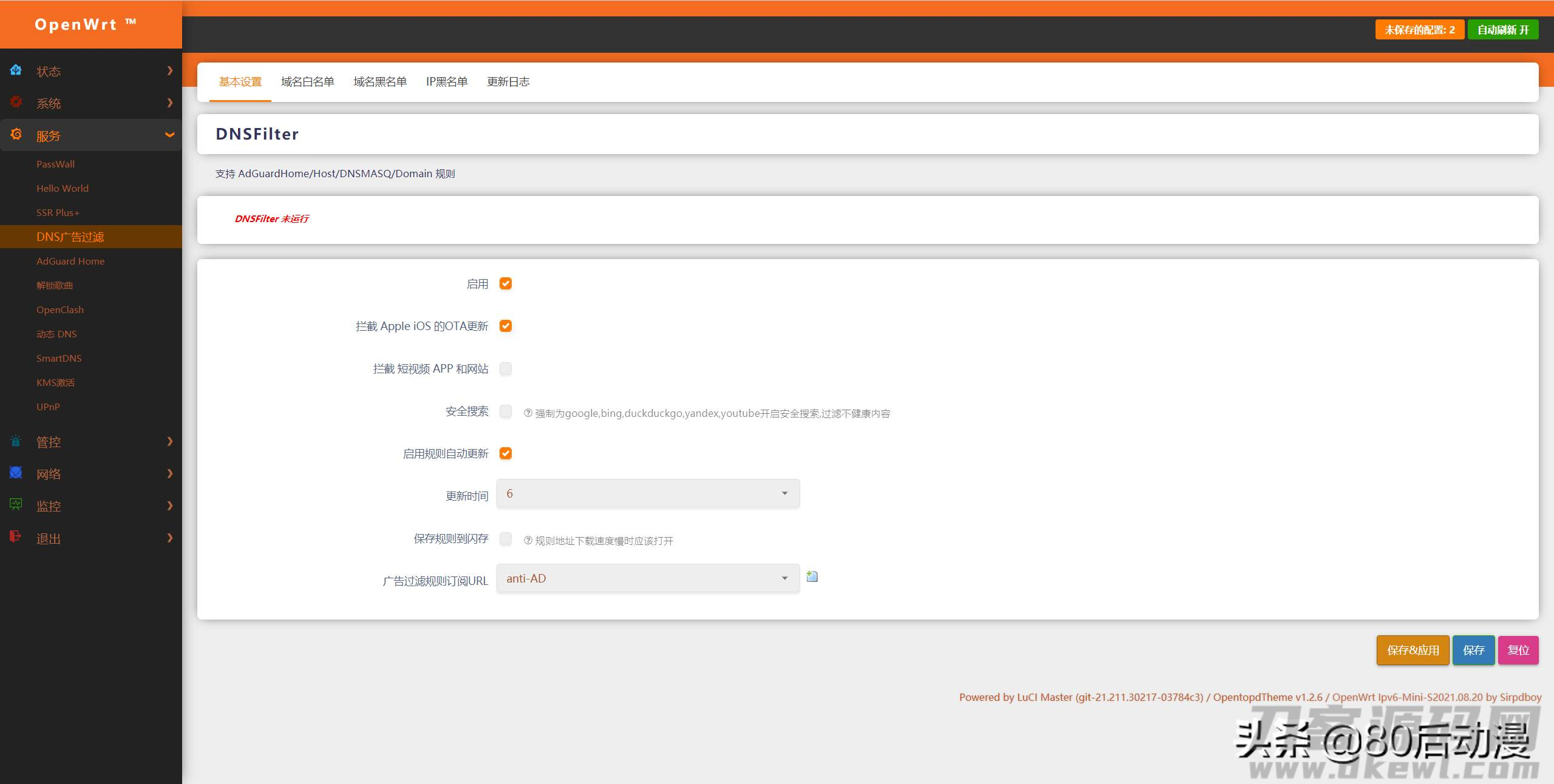Click the 服务 icon in sidebar
Viewport: 1554px width, 784px height.
tap(16, 134)
